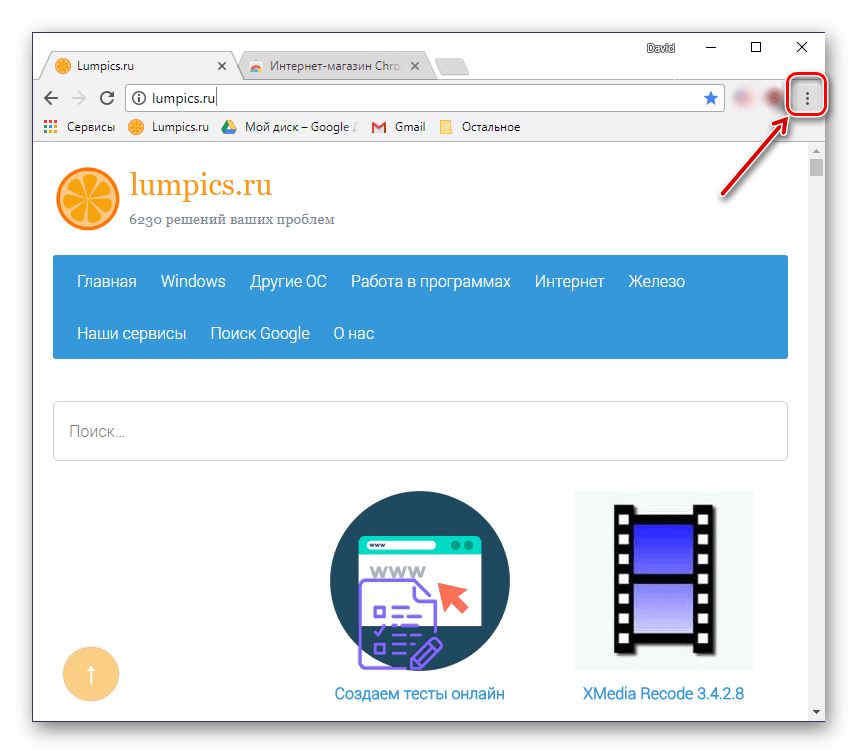This screenshot has height=754, width=858.
Task: Click the forward navigation arrow
Action: pos(79,98)
